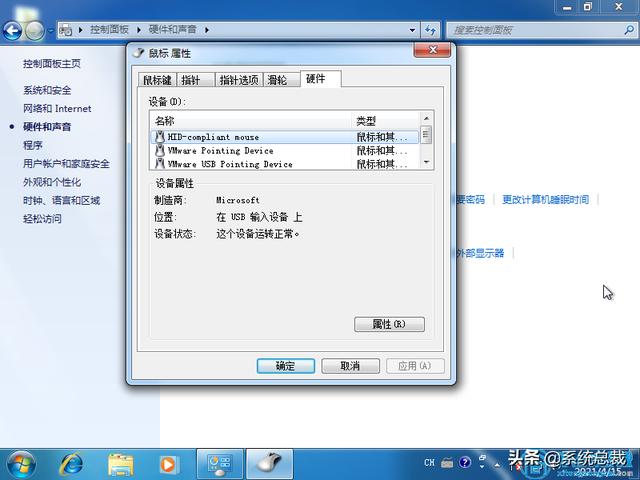The height and width of the screenshot is (480, 640).
Task: Click the CH language indicator
Action: 429,462
